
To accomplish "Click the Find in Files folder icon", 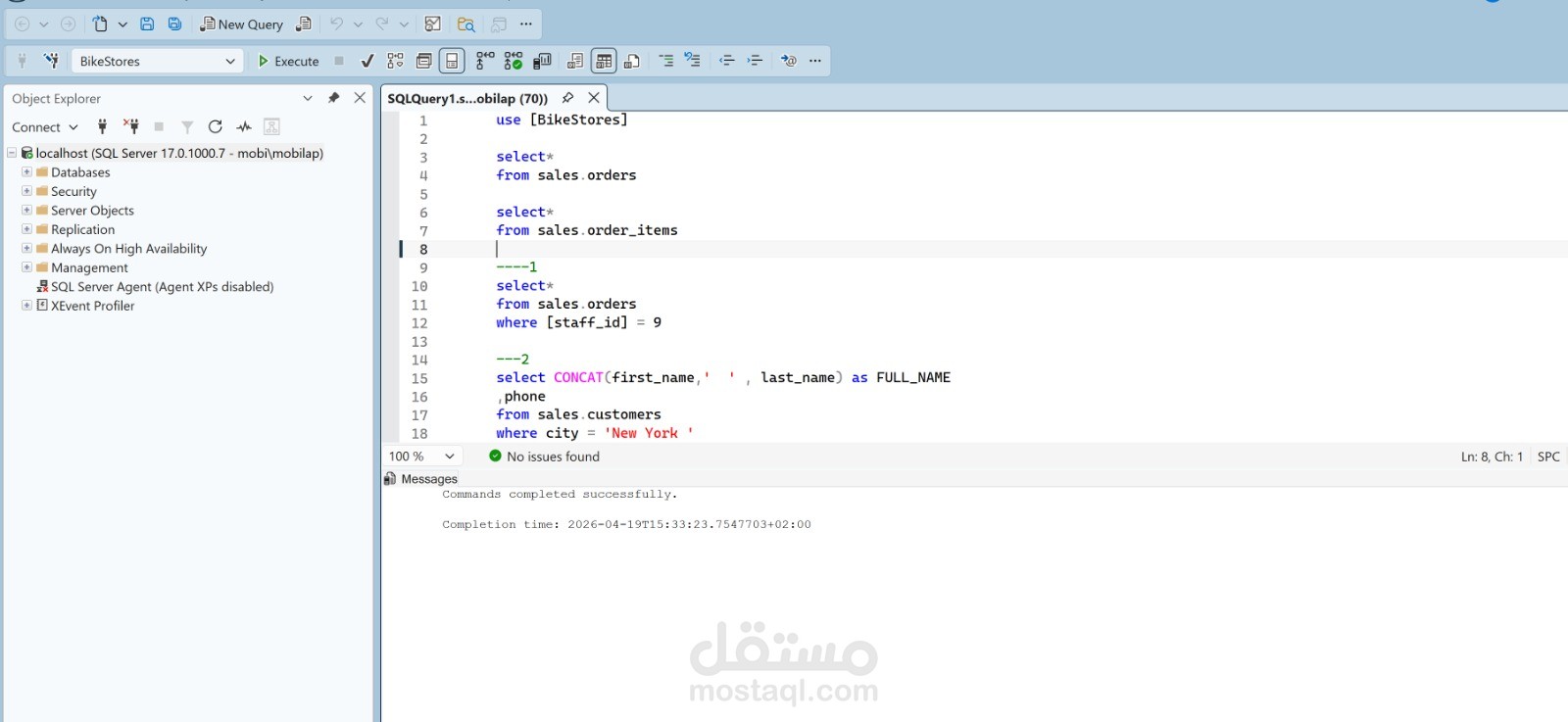I will pyautogui.click(x=466, y=24).
